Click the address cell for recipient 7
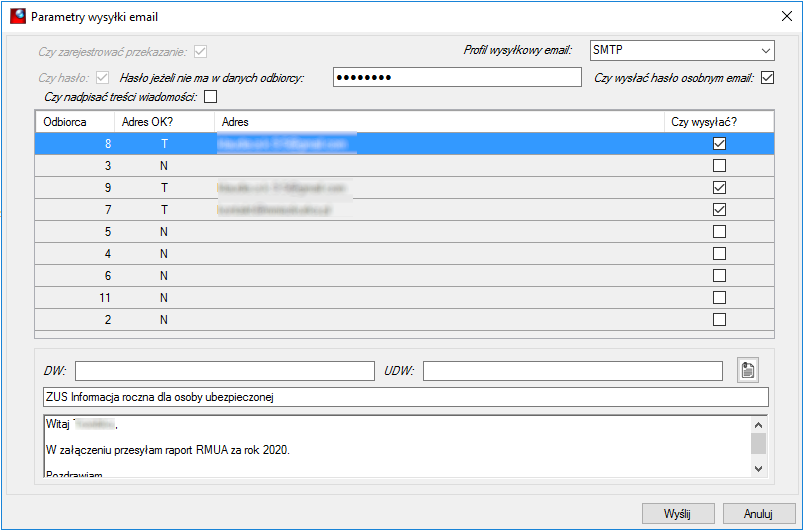803x530 pixels. click(x=439, y=210)
